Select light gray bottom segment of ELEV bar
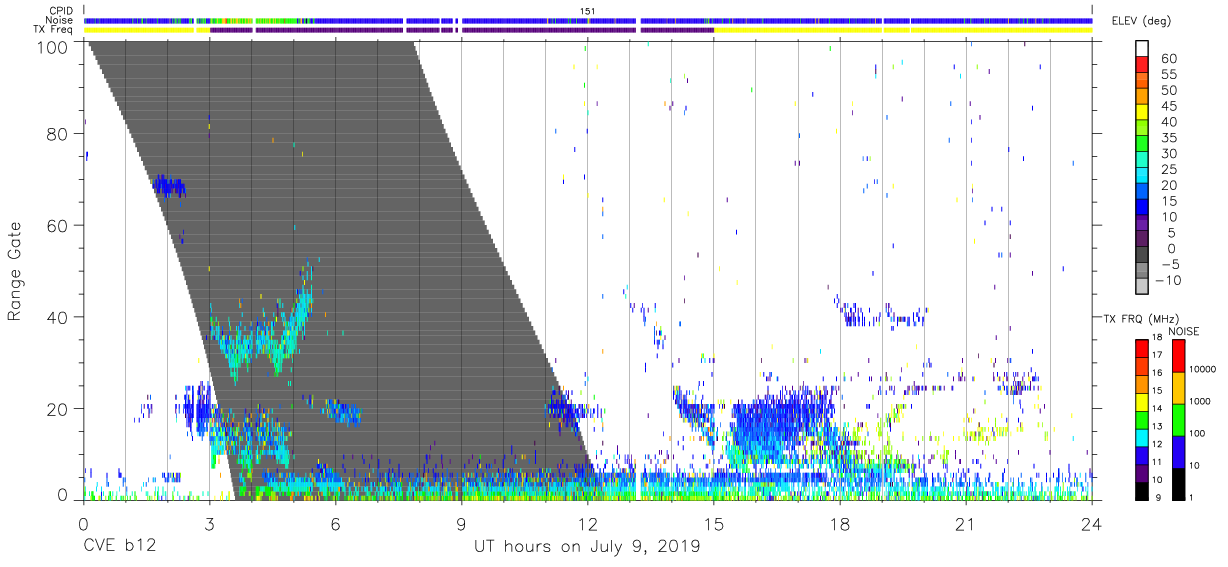1228x567 pixels. (1143, 288)
